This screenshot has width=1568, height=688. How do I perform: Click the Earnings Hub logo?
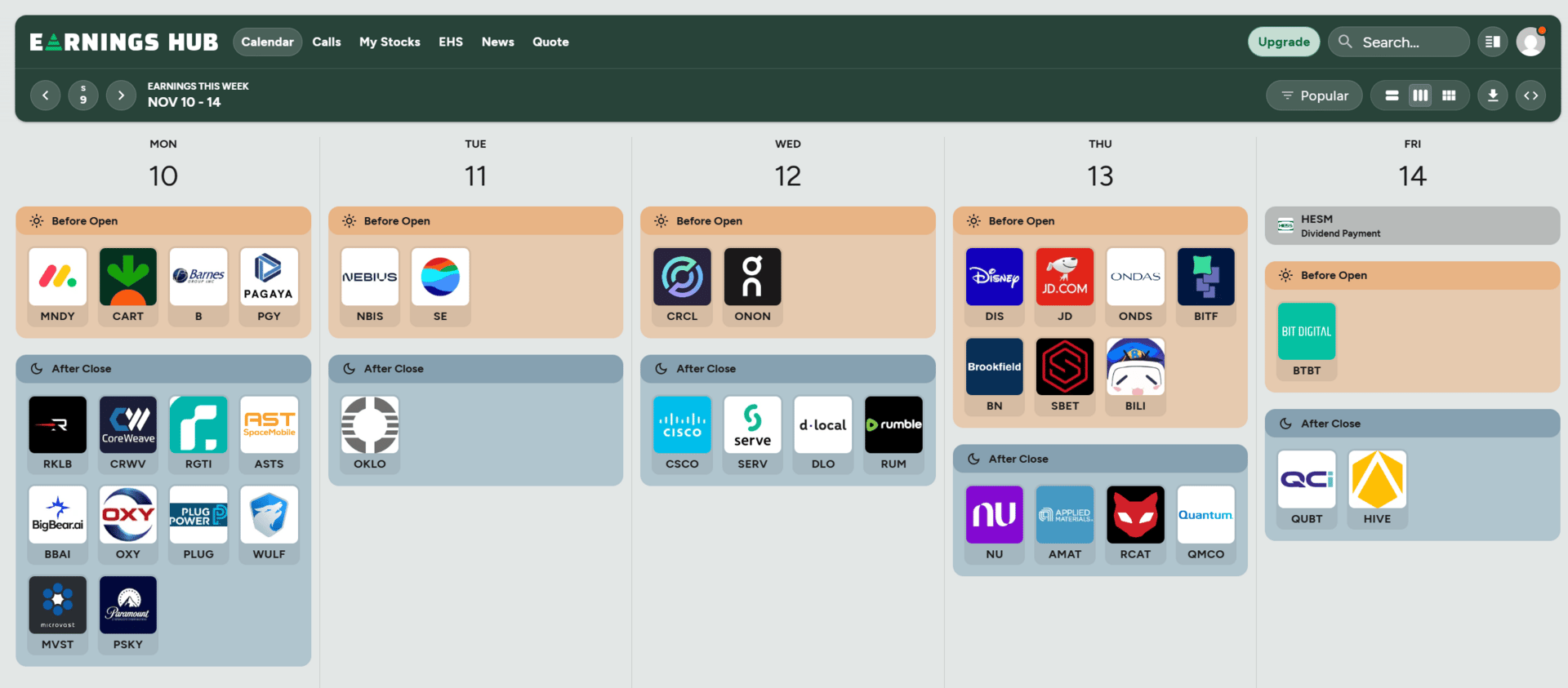point(124,42)
